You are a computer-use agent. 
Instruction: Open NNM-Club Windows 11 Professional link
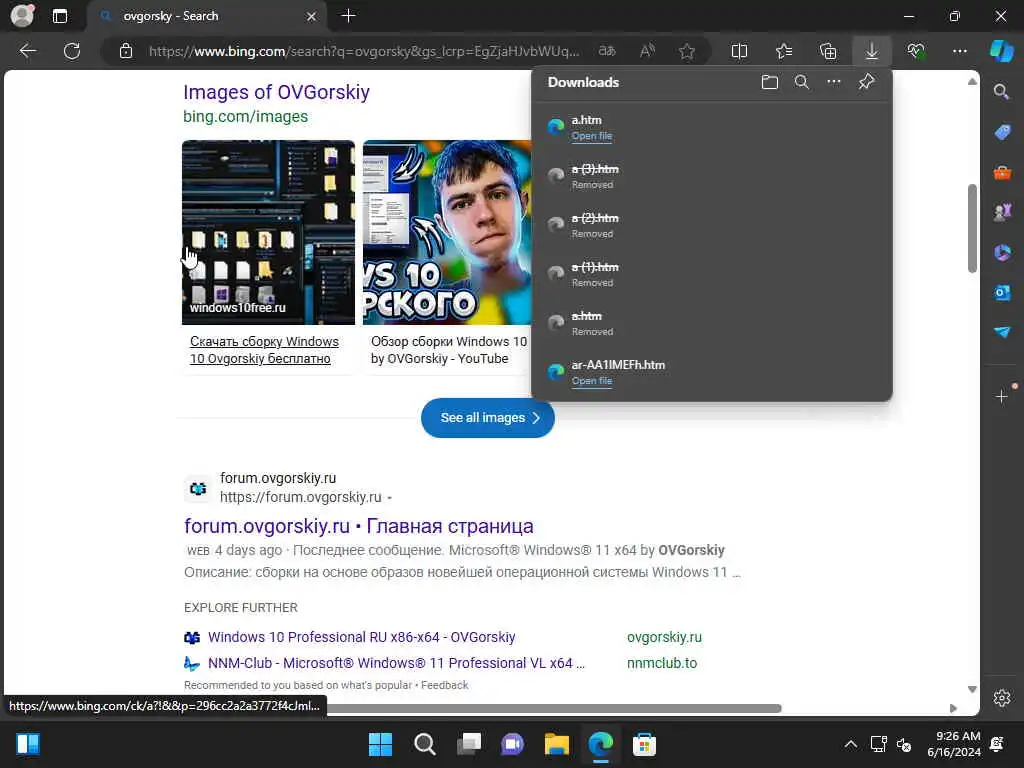[x=396, y=663]
